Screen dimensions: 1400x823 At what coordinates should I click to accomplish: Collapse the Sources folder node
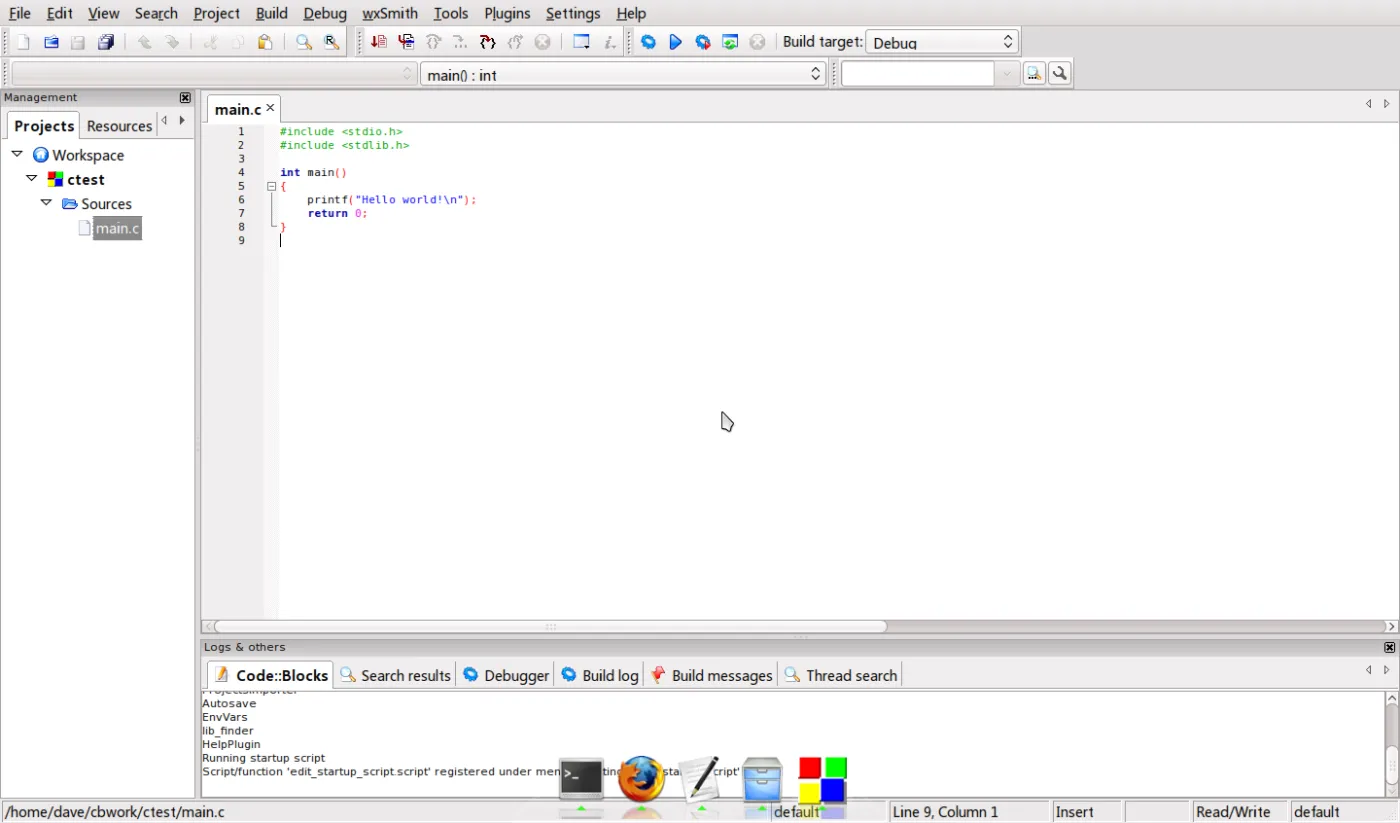tap(46, 202)
